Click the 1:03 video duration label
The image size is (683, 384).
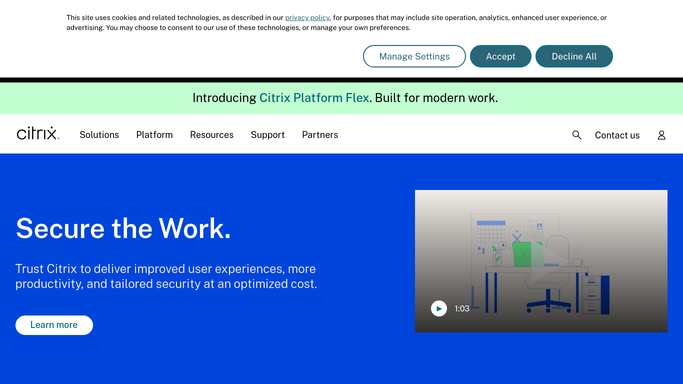(x=462, y=308)
